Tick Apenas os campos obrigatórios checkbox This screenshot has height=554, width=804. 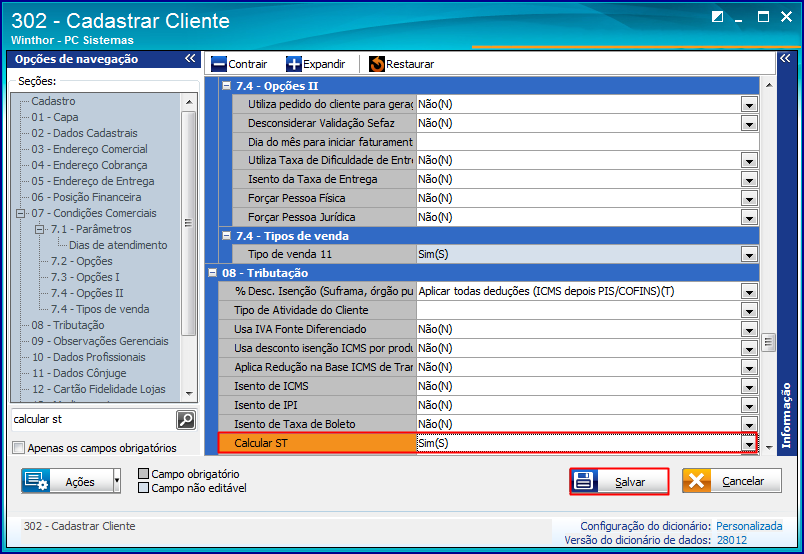coord(18,448)
